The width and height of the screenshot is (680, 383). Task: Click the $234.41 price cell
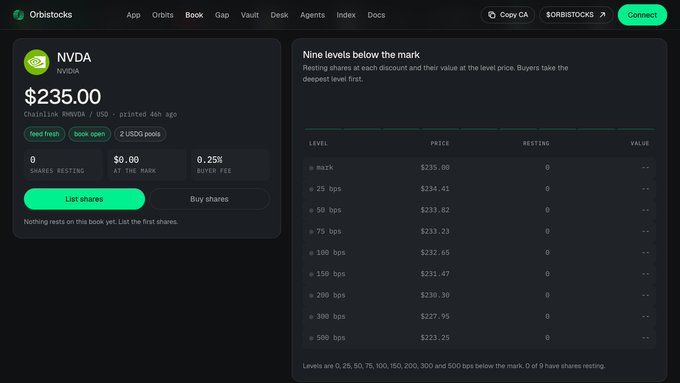(435, 189)
